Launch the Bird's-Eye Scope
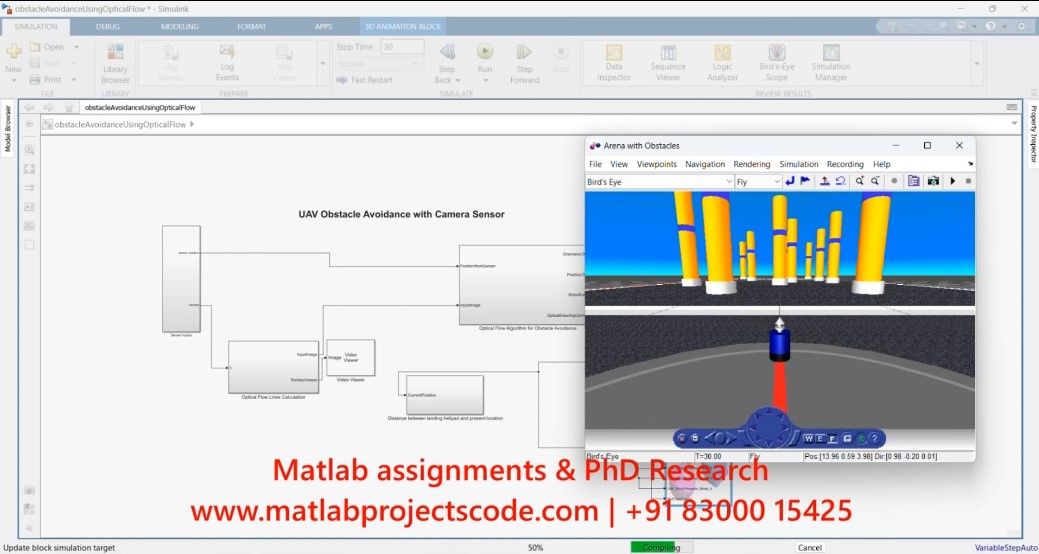 777,63
